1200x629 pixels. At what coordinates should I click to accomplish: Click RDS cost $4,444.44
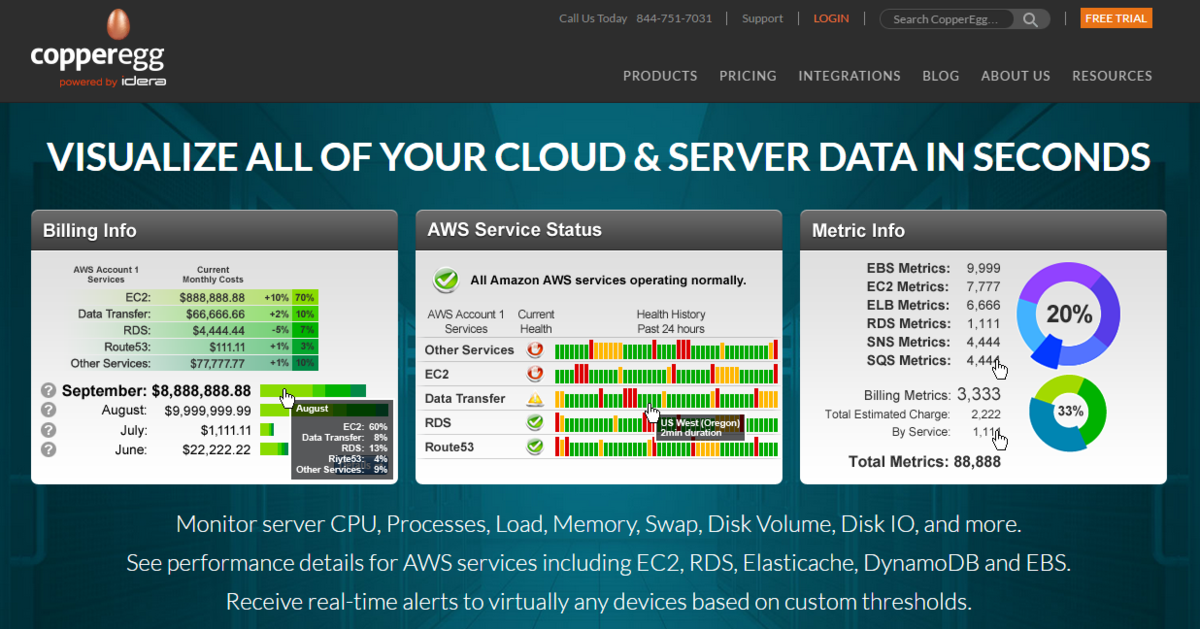pos(219,330)
